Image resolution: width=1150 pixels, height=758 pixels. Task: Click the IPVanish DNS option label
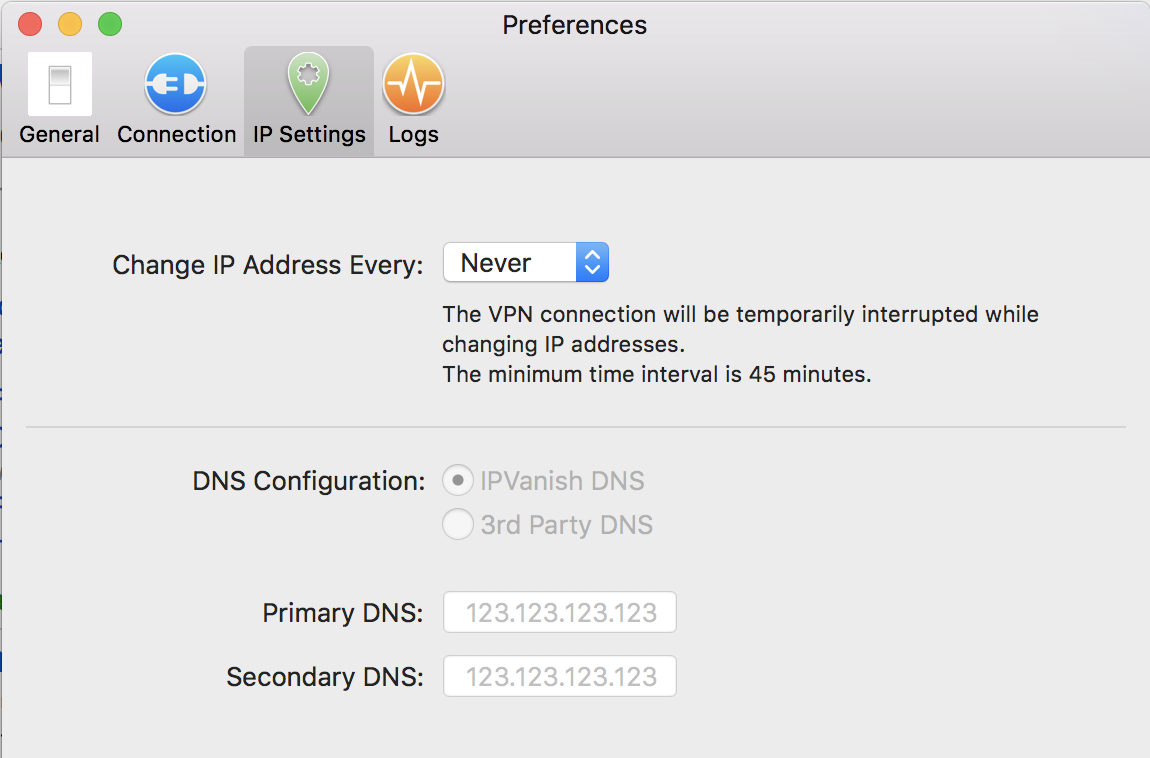[562, 481]
